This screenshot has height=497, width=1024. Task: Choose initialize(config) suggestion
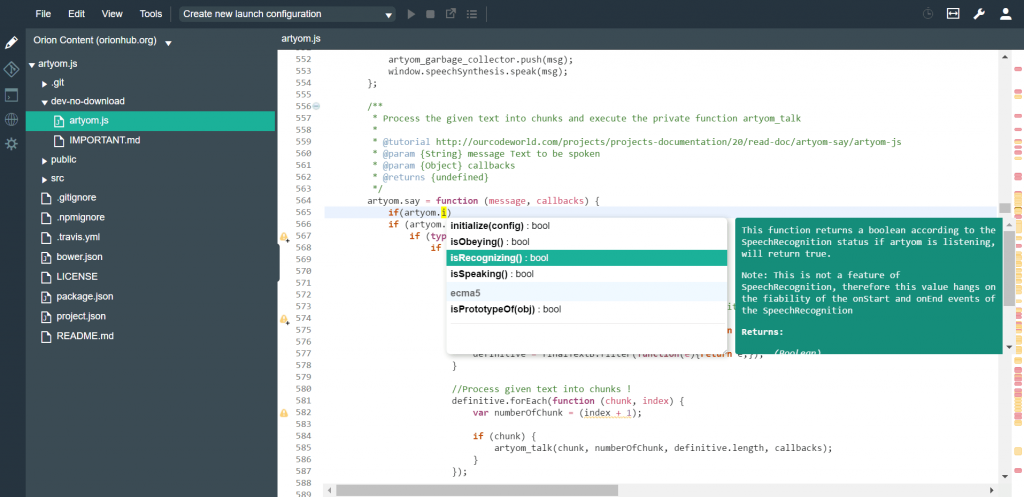586,226
